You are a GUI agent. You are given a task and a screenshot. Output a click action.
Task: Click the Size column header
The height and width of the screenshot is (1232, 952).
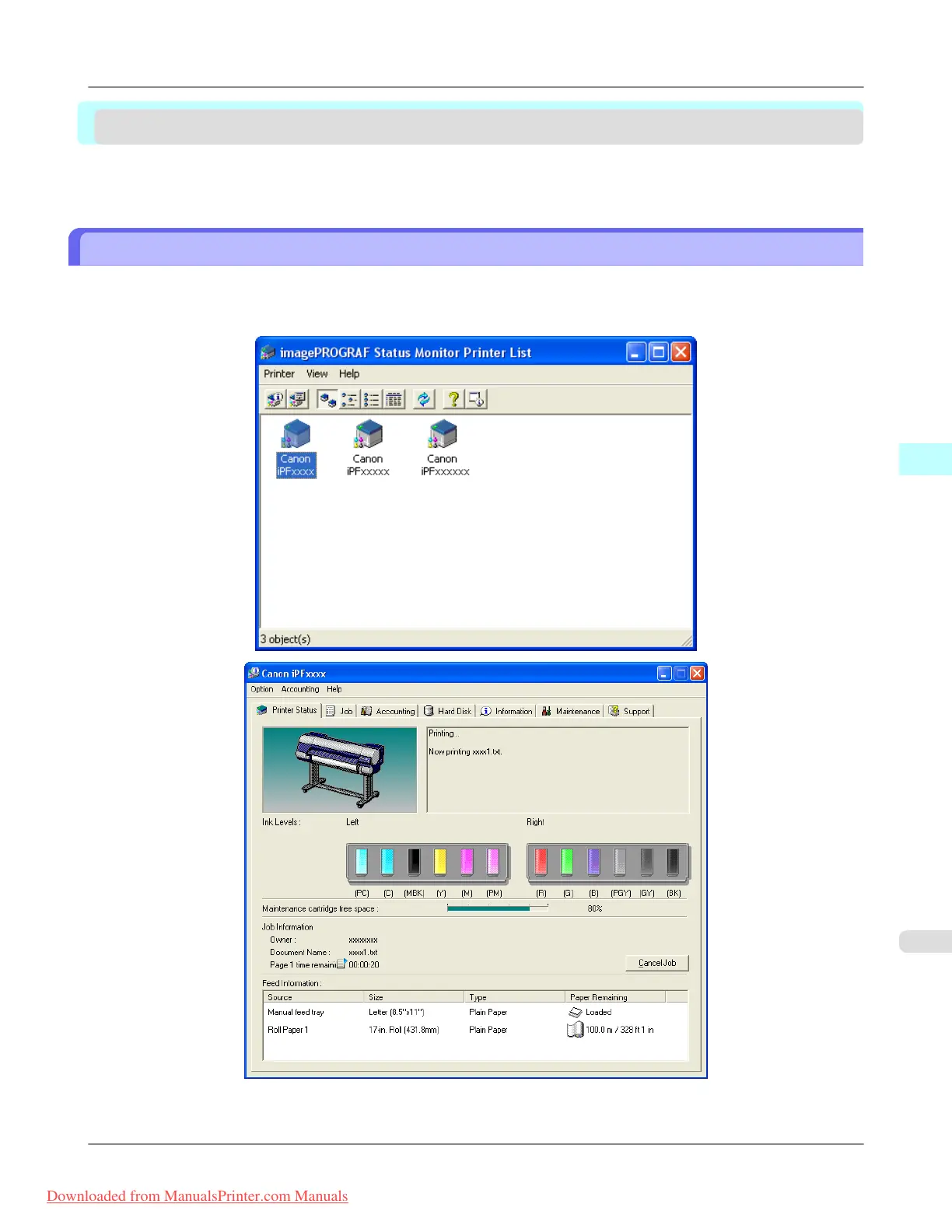tap(415, 997)
